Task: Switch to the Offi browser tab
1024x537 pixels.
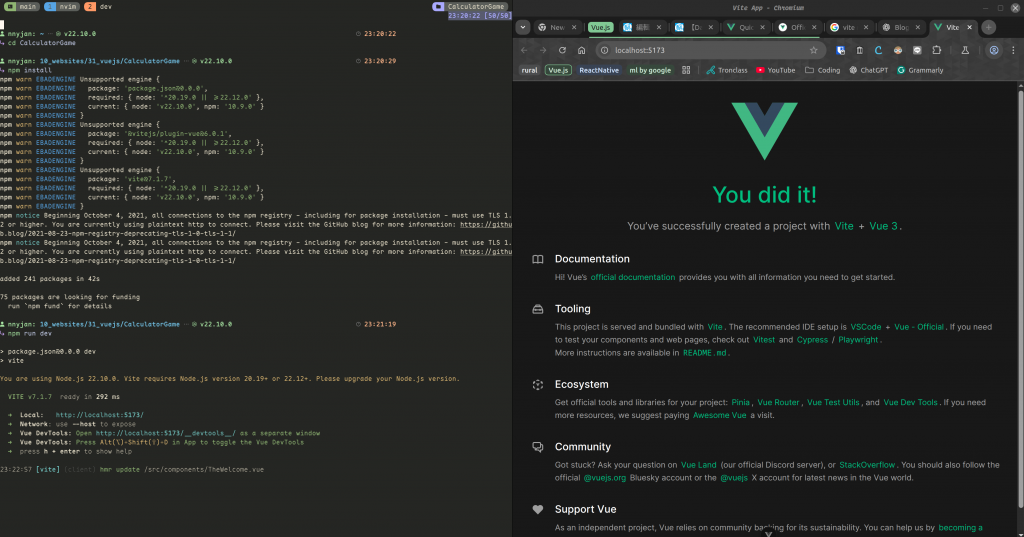Action: click(x=797, y=27)
